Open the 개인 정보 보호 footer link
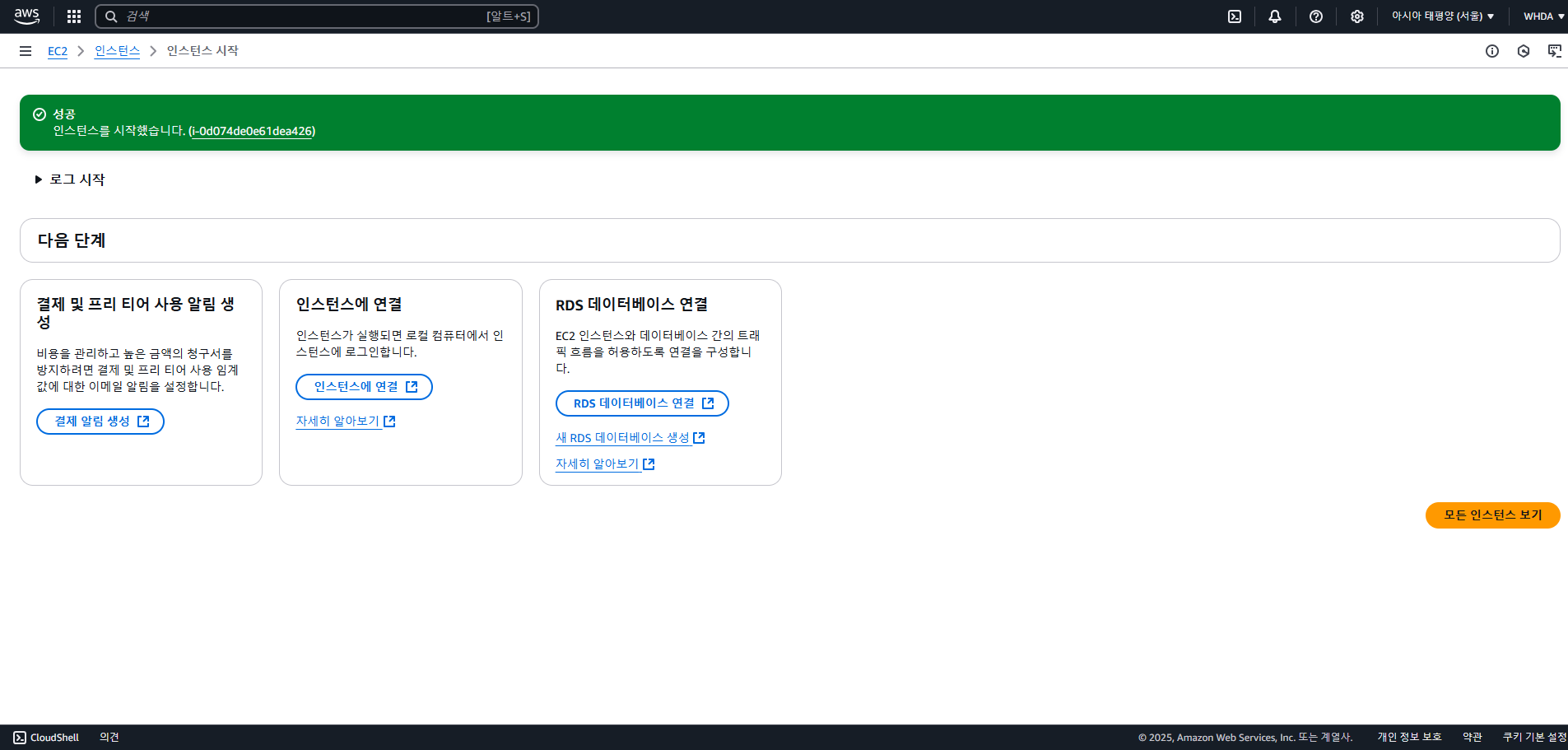The image size is (1568, 750). coord(1409,738)
